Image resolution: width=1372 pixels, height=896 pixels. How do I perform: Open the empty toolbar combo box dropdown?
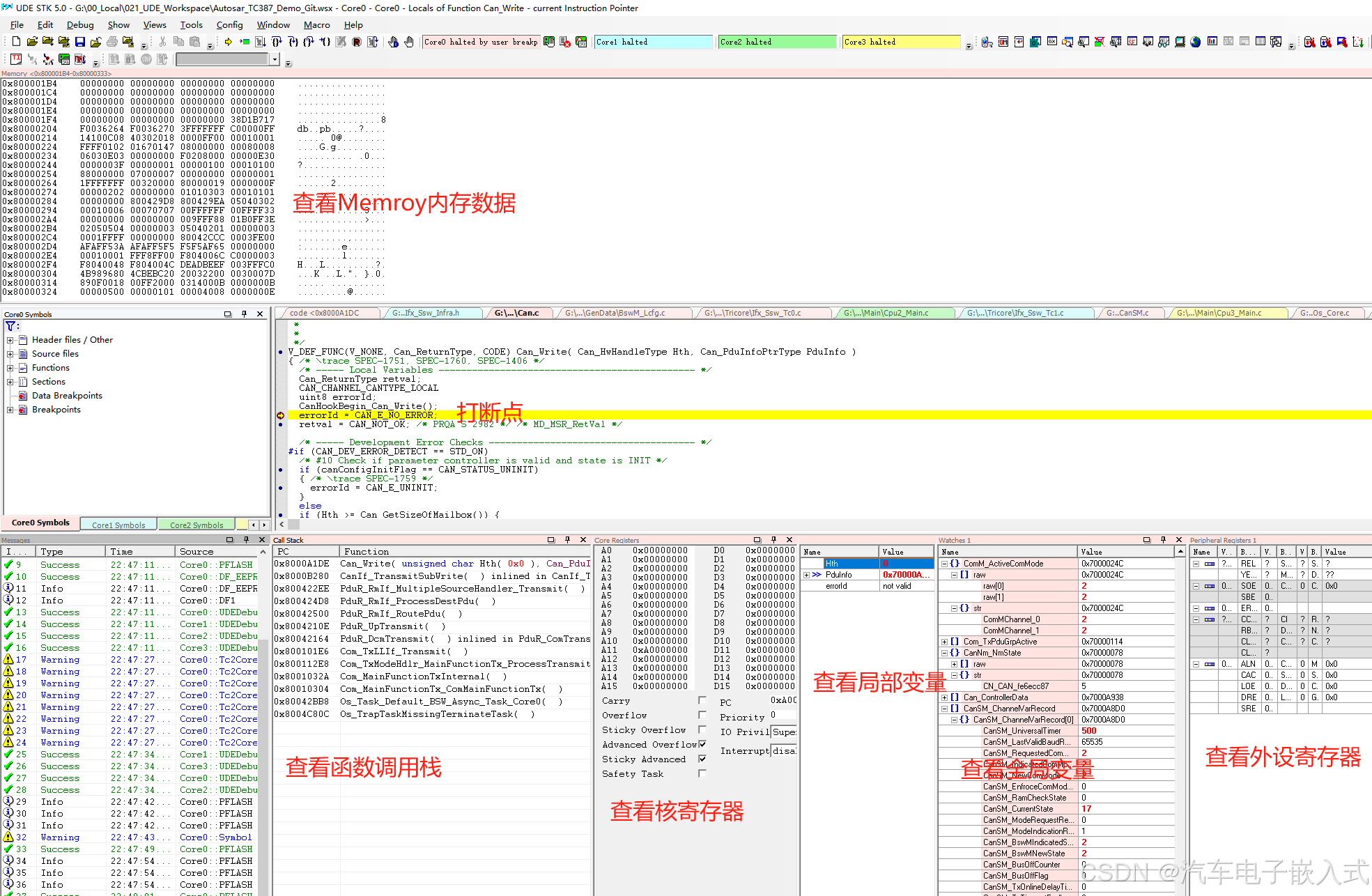275,59
